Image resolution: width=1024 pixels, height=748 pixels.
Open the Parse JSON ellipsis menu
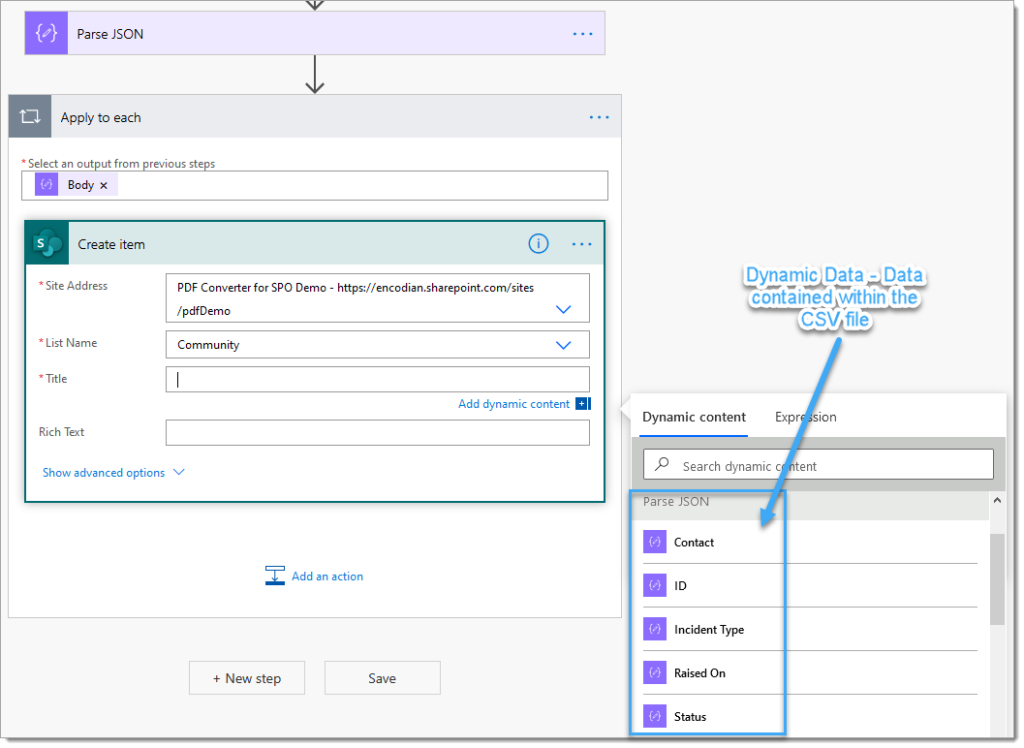pos(585,34)
